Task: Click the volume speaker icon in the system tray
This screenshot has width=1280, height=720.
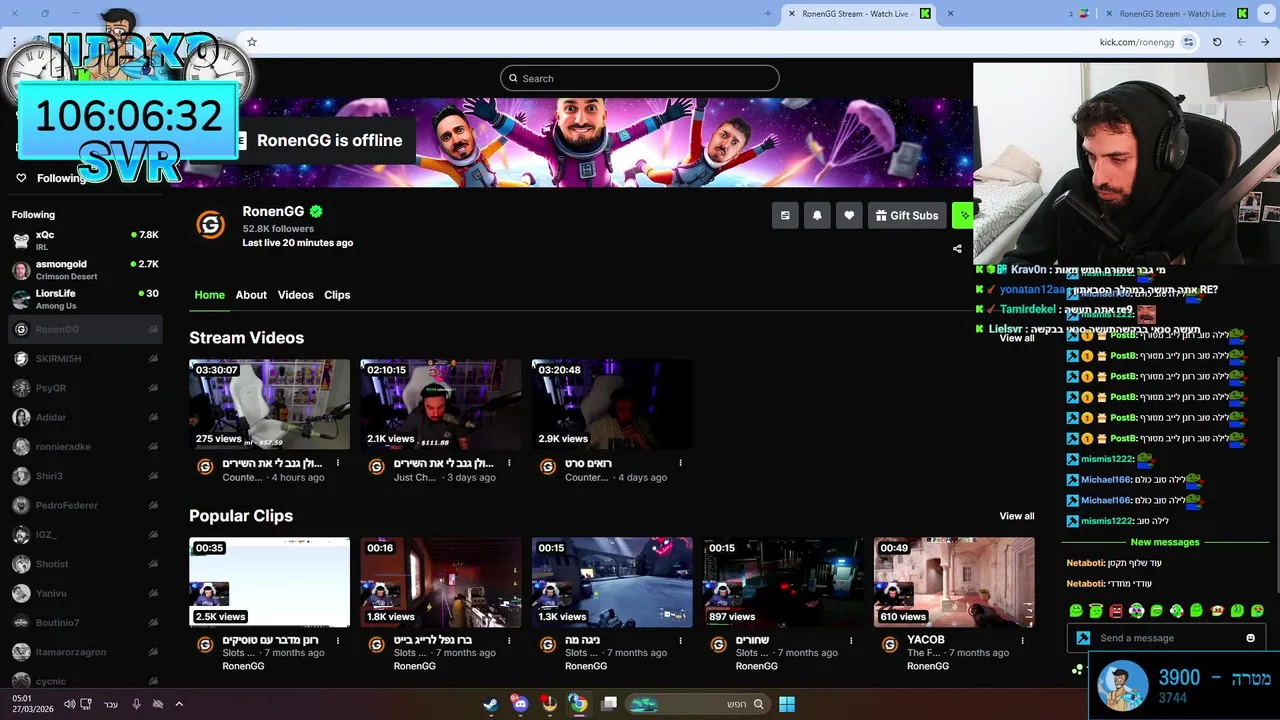Action: coord(69,704)
